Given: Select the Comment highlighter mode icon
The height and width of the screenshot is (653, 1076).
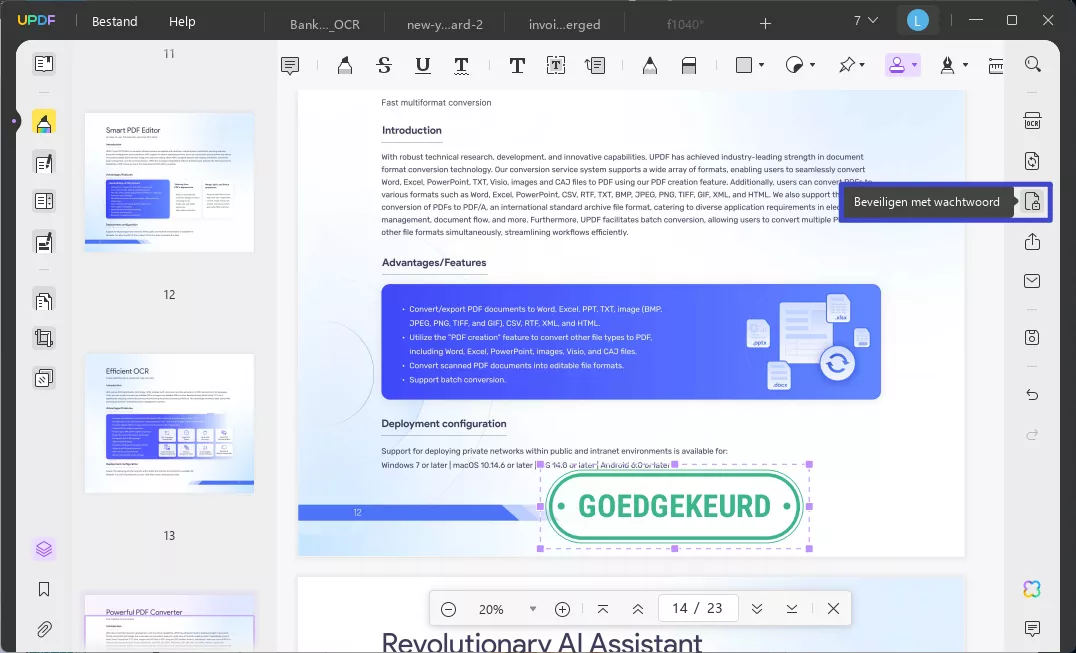Looking at the screenshot, I should (x=44, y=122).
